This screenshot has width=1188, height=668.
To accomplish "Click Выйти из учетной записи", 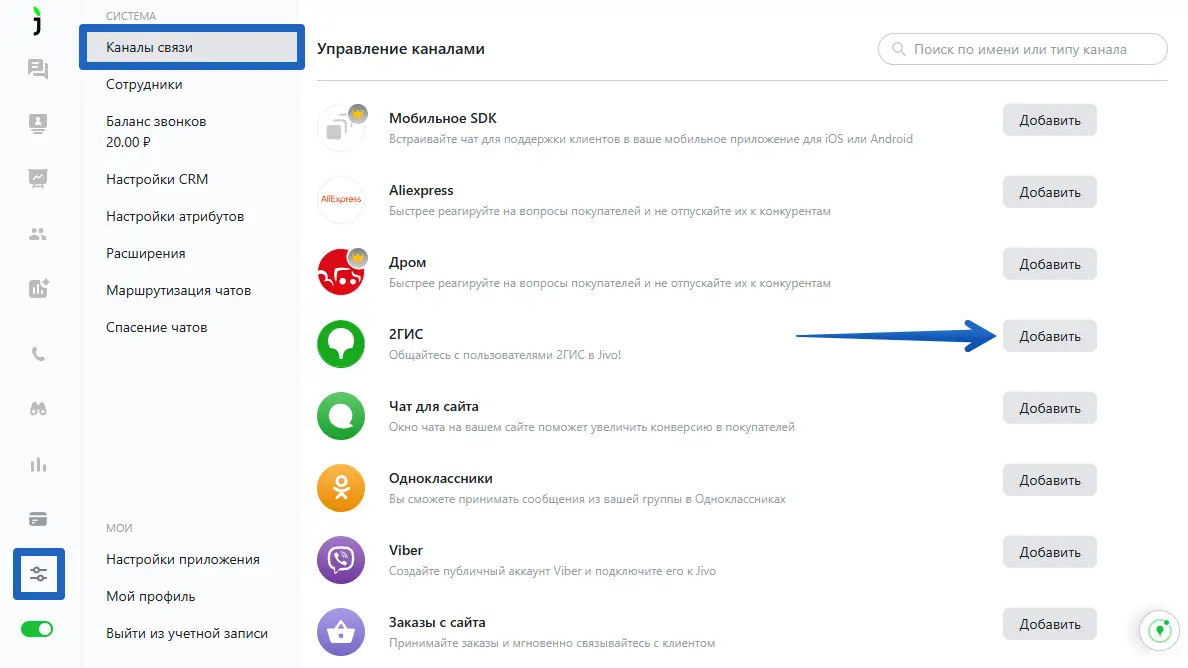I will point(186,633).
